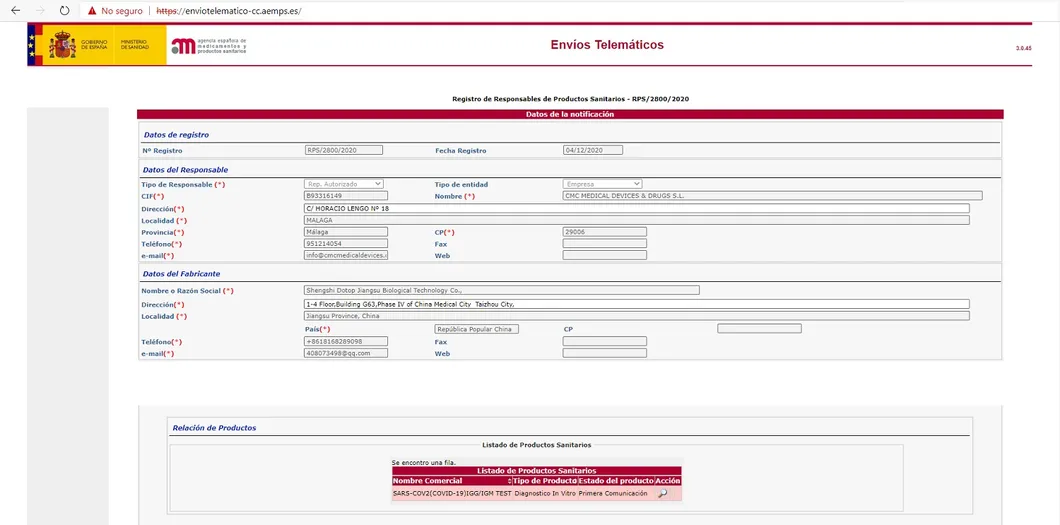Screen dimensions: 1060x525
Task: Click the Estado del producto column header
Action: (x=615, y=481)
